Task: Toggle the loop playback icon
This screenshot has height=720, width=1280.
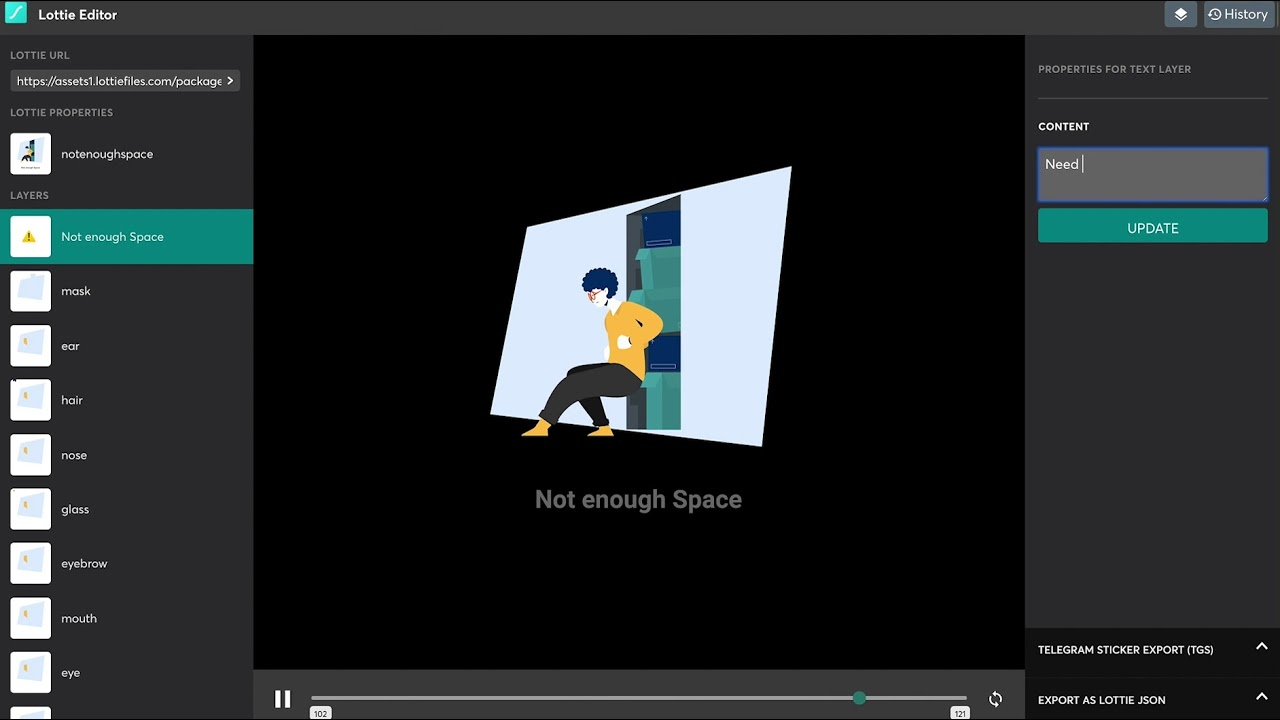Action: 995,699
